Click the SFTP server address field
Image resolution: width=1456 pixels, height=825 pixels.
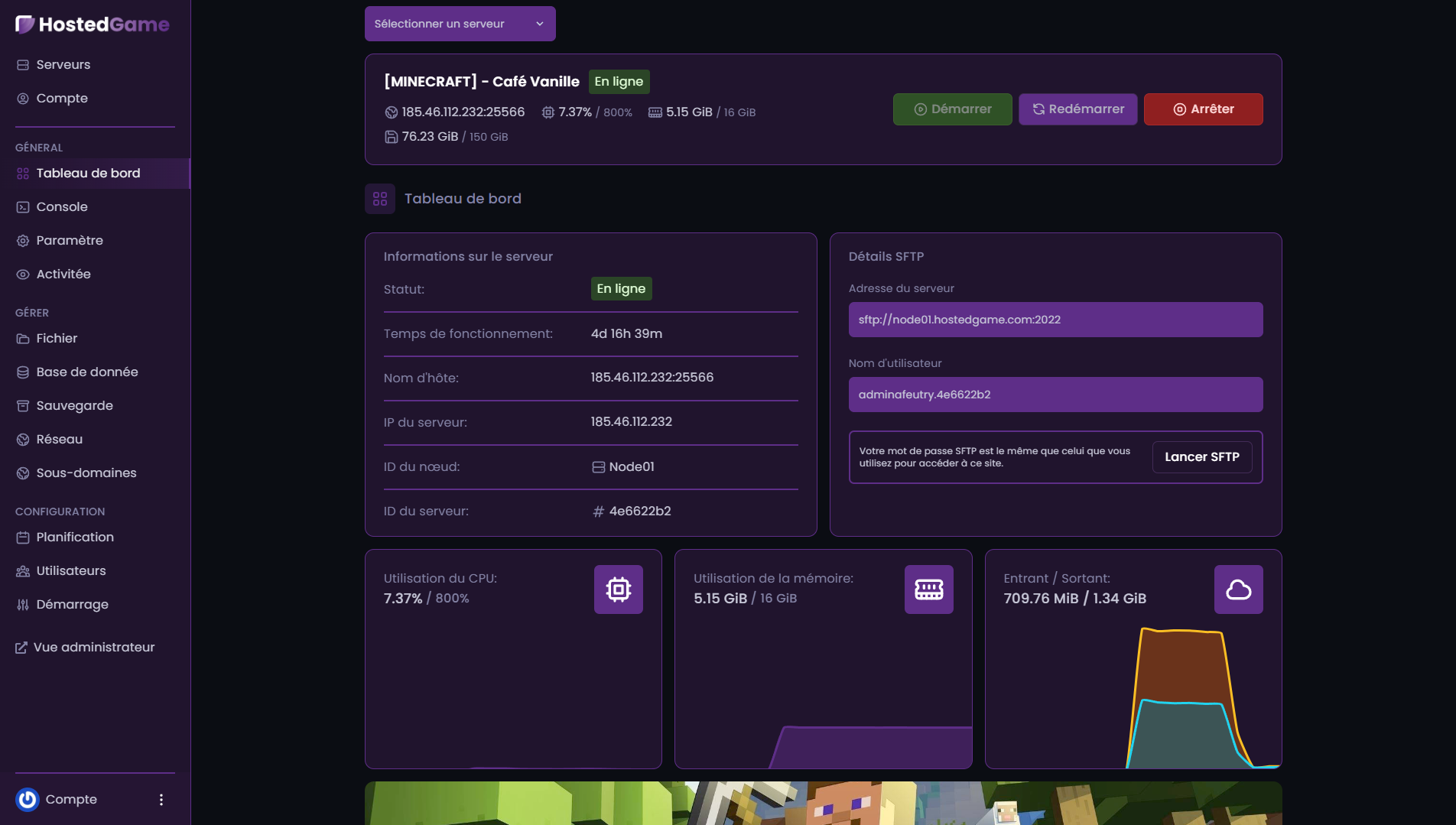click(x=1055, y=320)
